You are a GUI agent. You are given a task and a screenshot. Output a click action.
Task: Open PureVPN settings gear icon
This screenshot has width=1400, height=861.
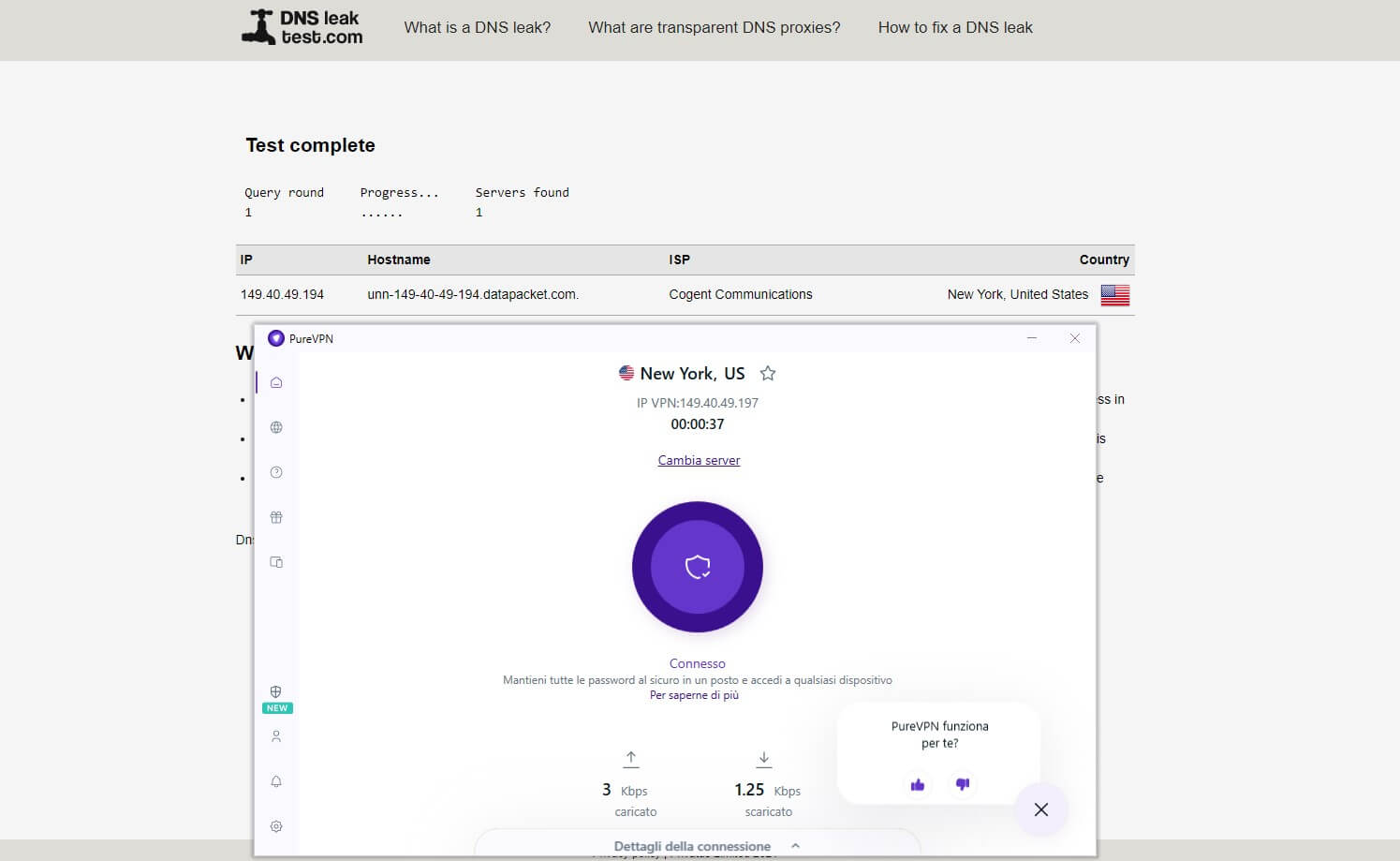tap(276, 826)
